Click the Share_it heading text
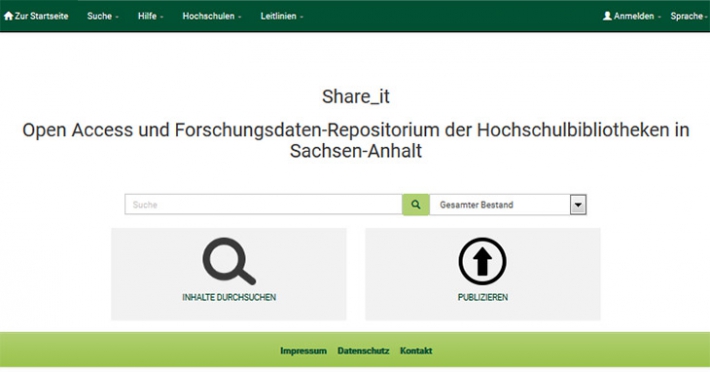Image resolution: width=710 pixels, height=372 pixels. click(x=356, y=97)
